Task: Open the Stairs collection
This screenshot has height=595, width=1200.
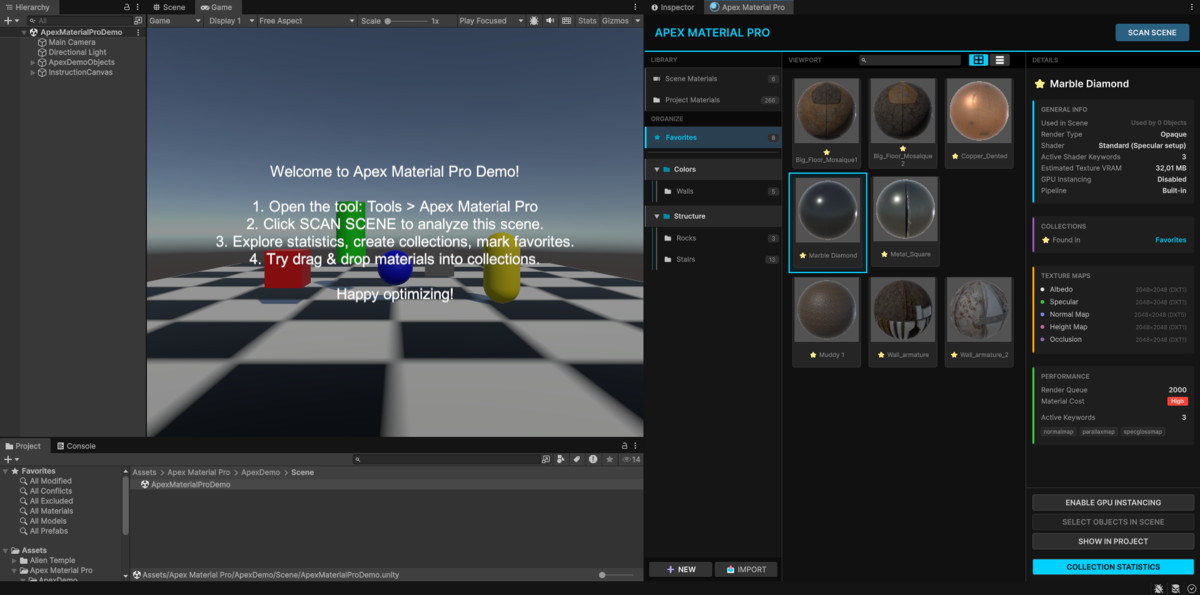Action: pos(713,259)
